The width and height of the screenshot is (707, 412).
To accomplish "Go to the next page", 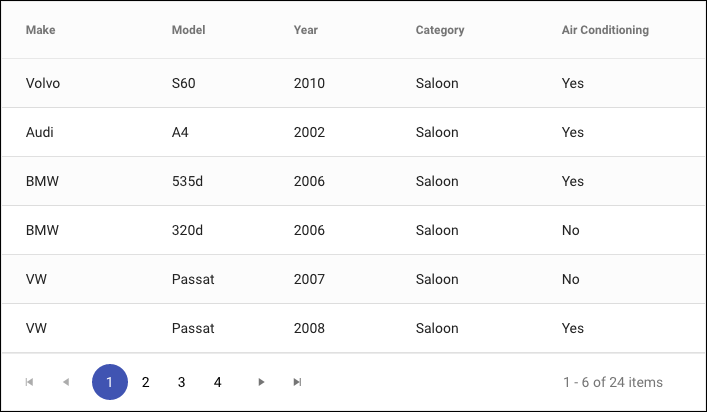I will point(261,382).
